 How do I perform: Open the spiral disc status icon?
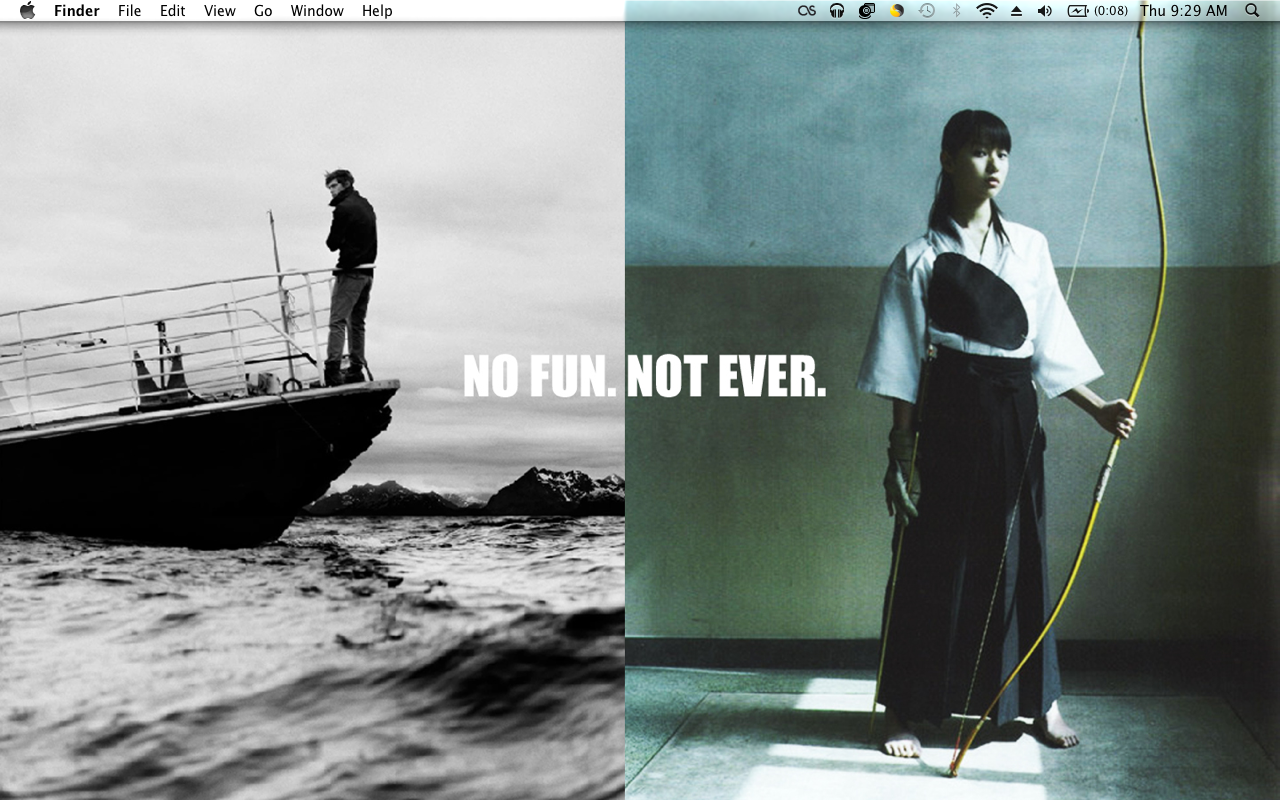[x=867, y=11]
